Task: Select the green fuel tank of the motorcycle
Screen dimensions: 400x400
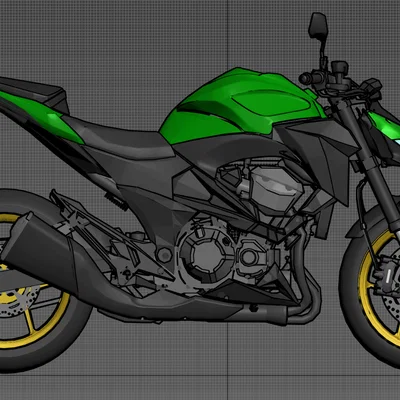Action: [243, 107]
